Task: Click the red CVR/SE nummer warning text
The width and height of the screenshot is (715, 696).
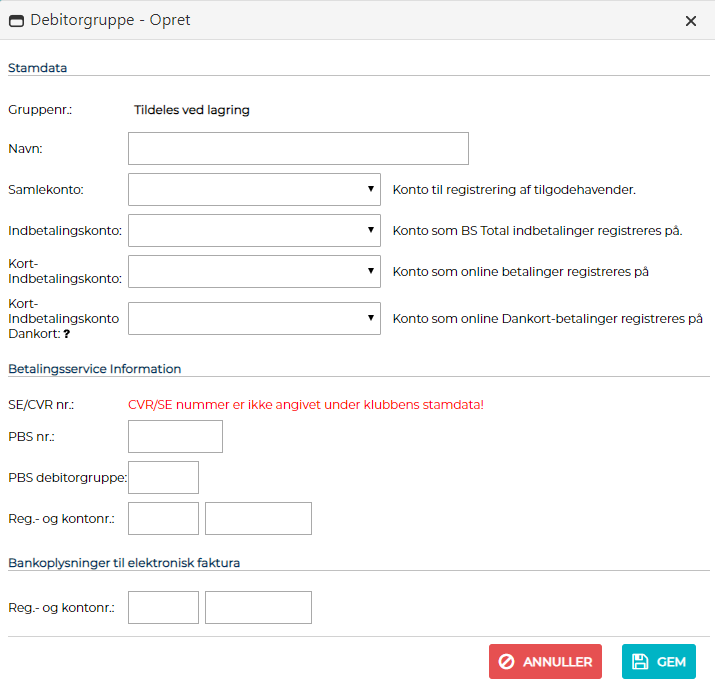Action: coord(306,404)
